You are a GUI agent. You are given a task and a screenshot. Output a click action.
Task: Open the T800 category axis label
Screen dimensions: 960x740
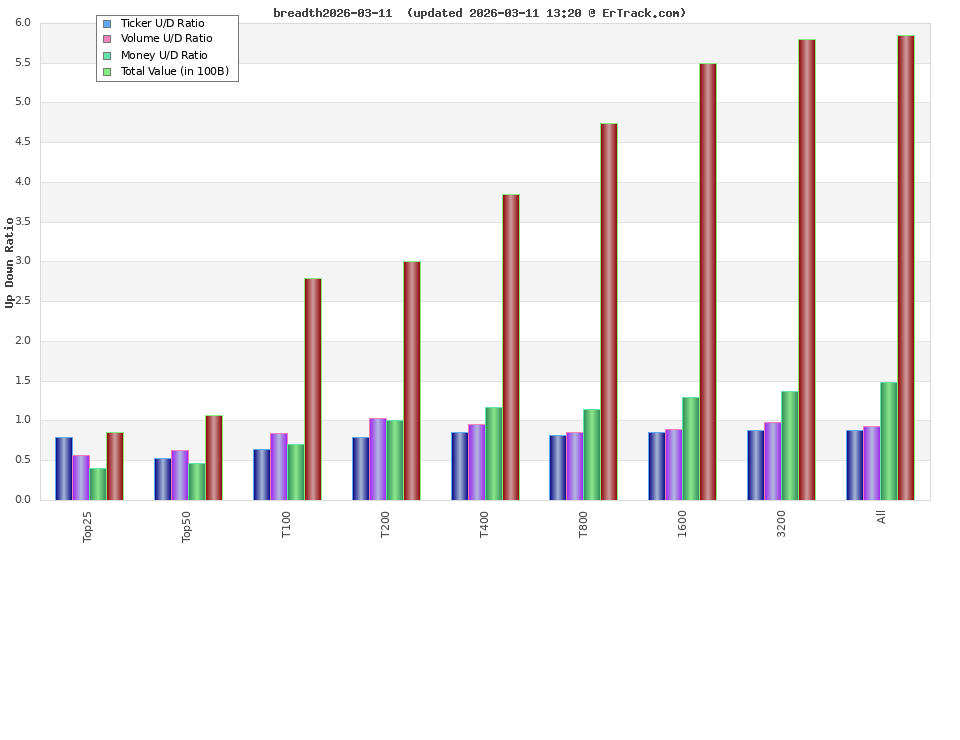tap(583, 524)
